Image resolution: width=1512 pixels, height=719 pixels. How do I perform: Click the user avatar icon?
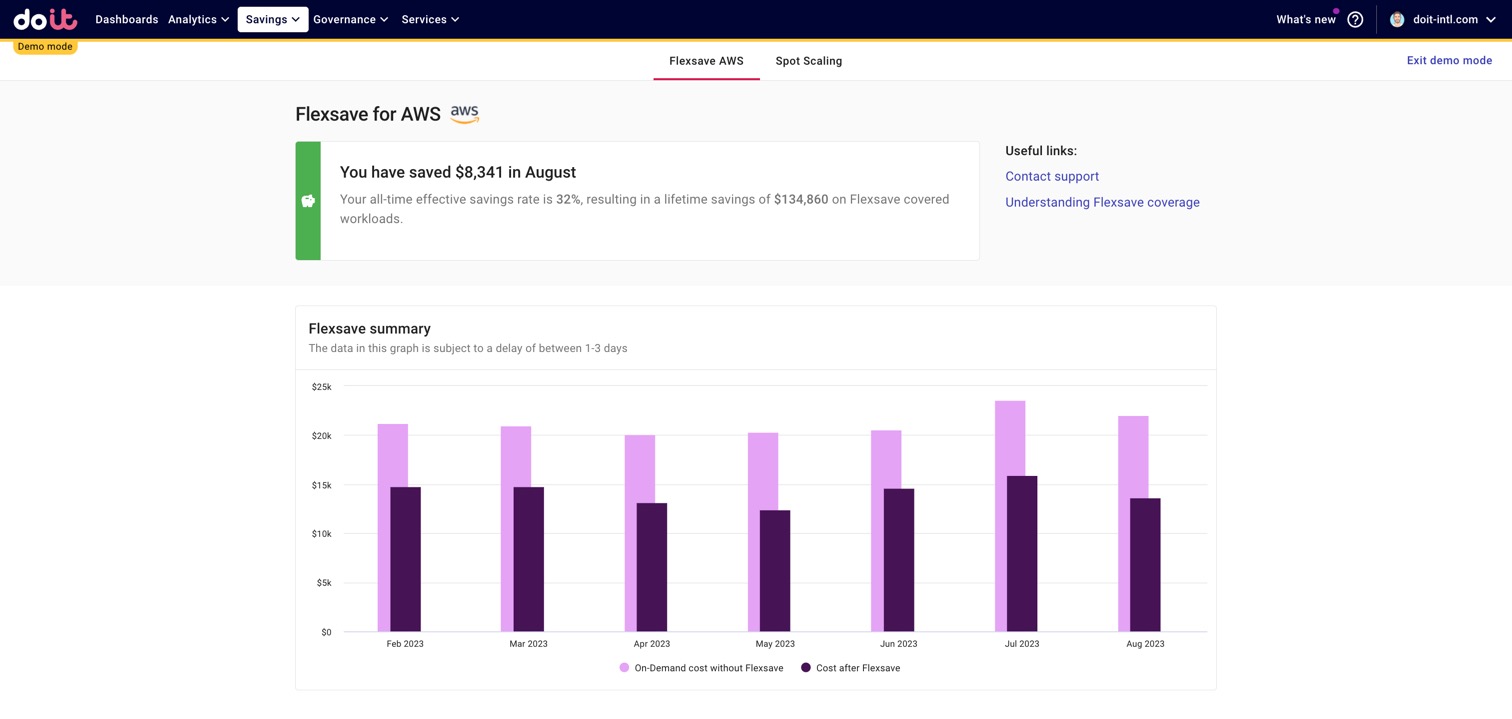click(x=1397, y=19)
